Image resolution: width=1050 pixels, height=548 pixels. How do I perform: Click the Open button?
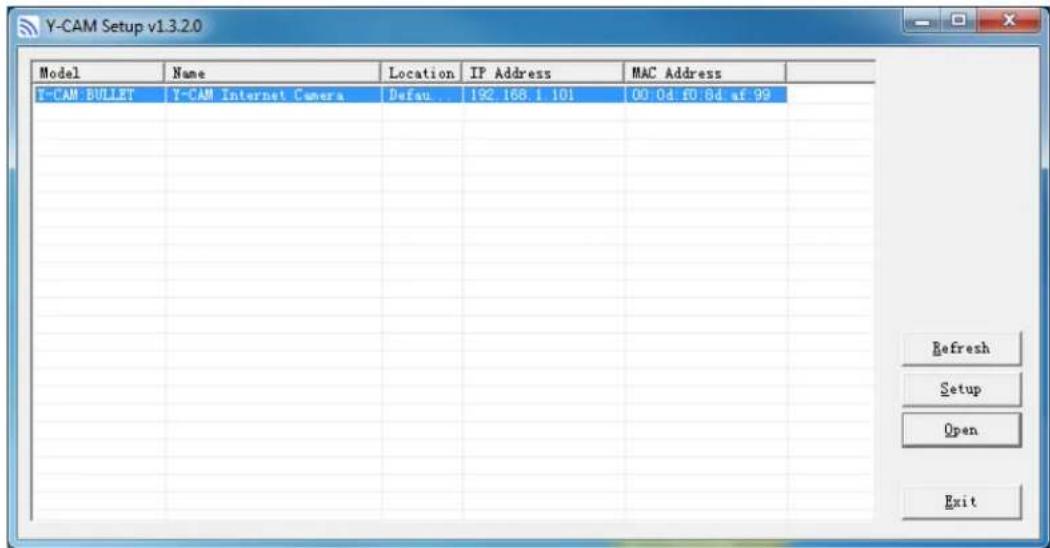(961, 430)
